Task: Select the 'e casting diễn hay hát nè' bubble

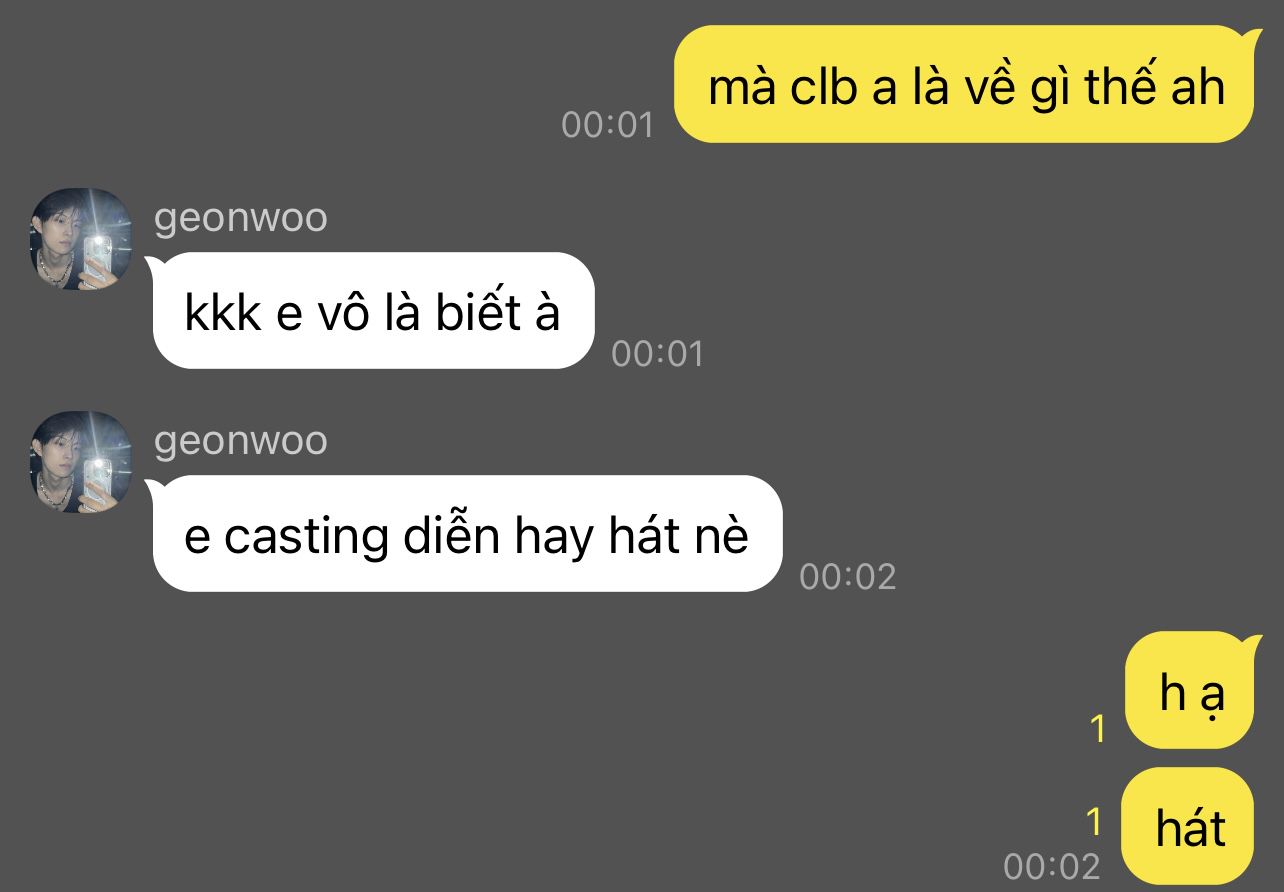Action: tap(464, 534)
